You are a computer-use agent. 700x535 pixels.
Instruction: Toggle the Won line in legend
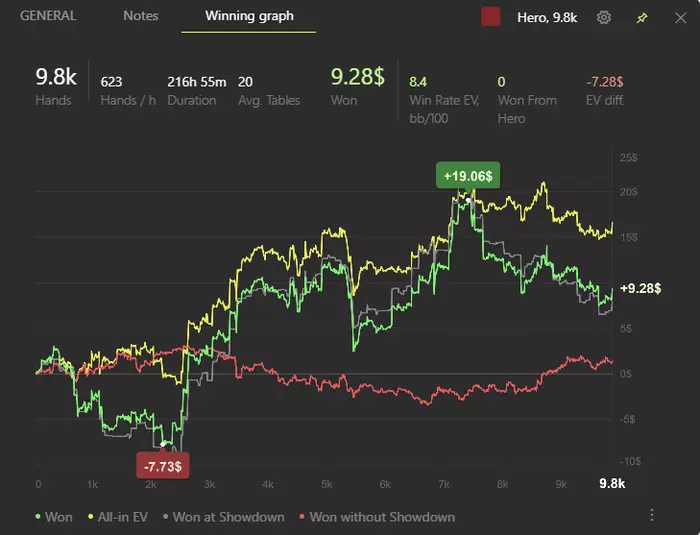[54, 517]
